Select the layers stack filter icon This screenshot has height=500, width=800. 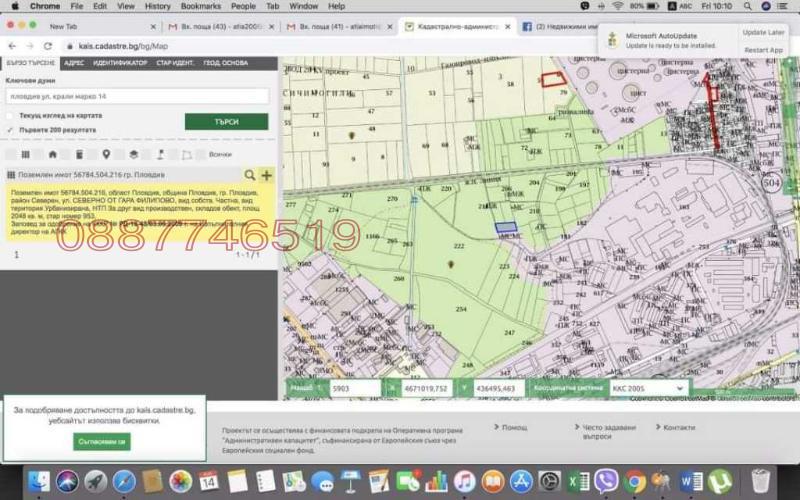pyautogui.click(x=133, y=155)
